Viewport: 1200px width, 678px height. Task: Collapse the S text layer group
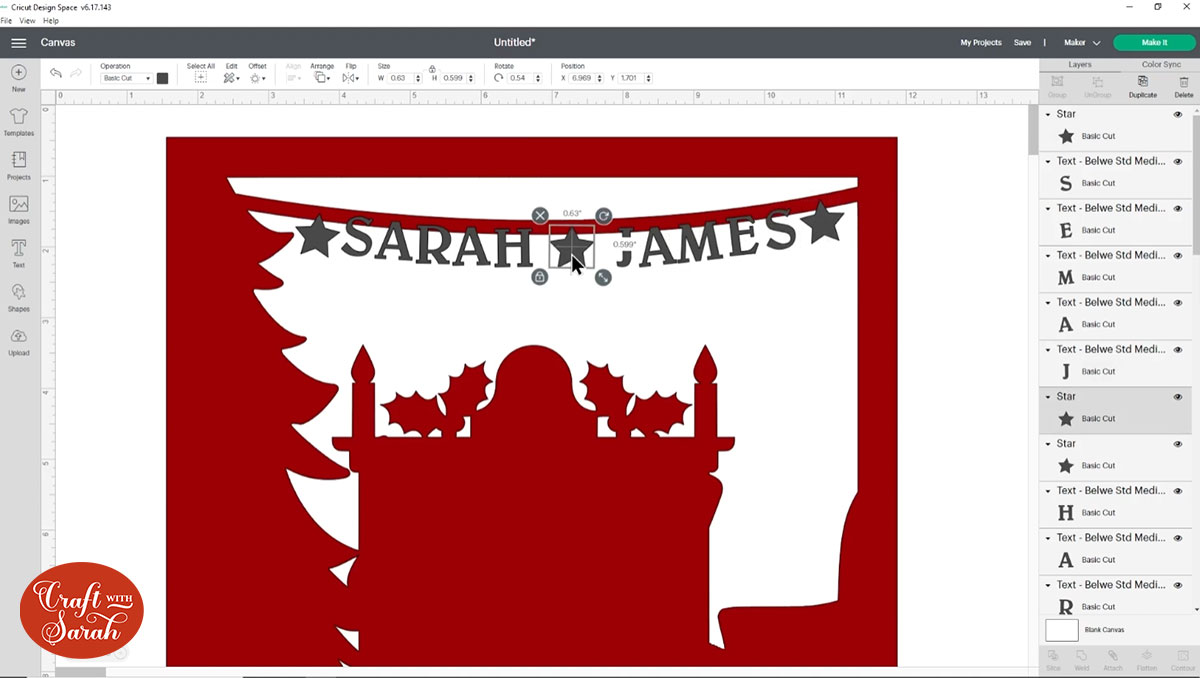[1048, 162]
